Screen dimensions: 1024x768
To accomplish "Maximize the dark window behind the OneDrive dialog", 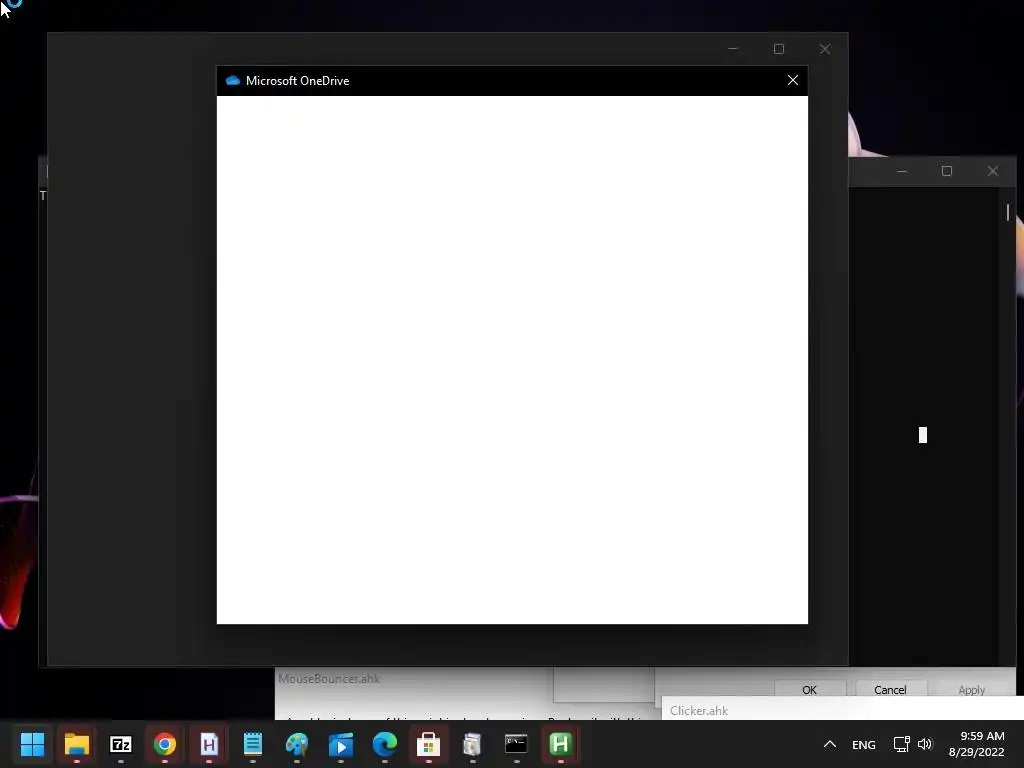I will (778, 49).
